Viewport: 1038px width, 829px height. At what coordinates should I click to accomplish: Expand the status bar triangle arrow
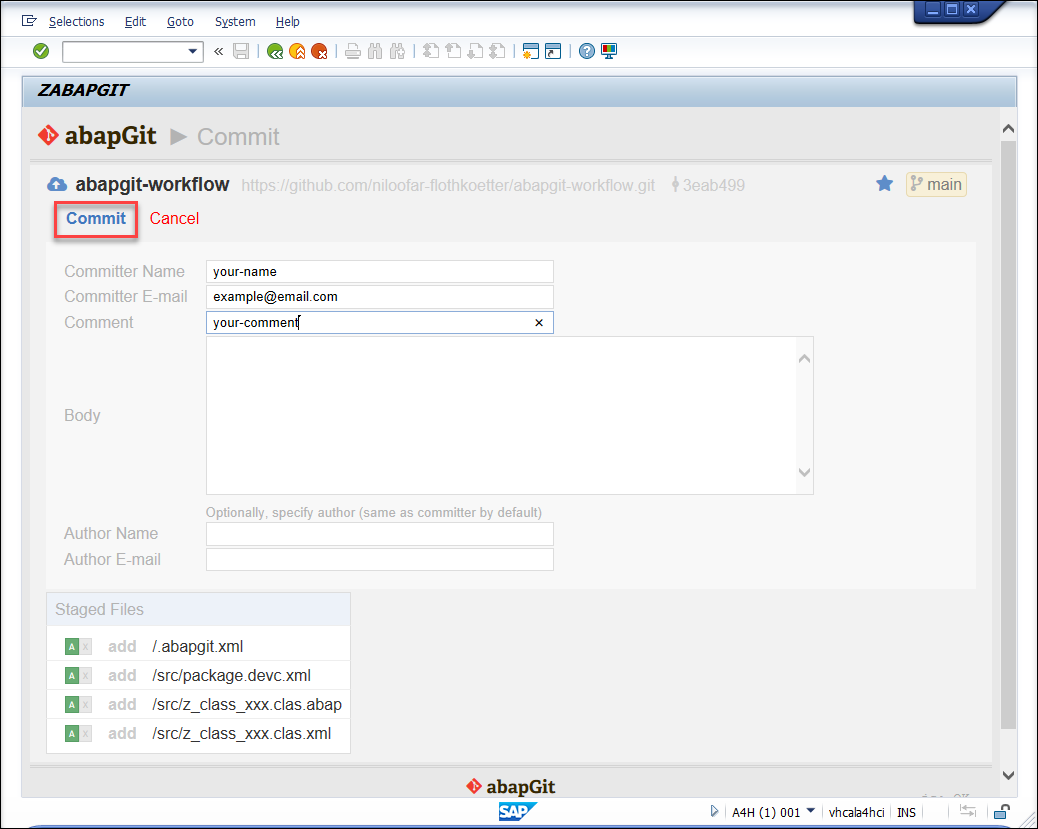tap(714, 811)
